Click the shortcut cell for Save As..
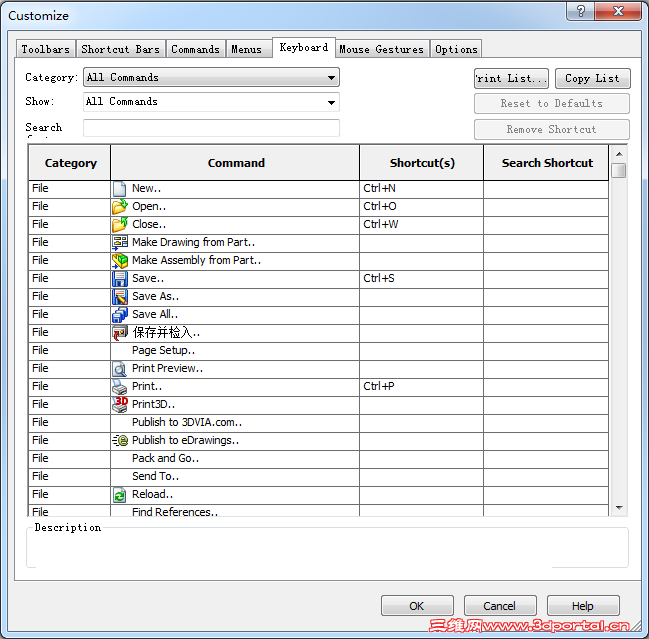 (422, 297)
